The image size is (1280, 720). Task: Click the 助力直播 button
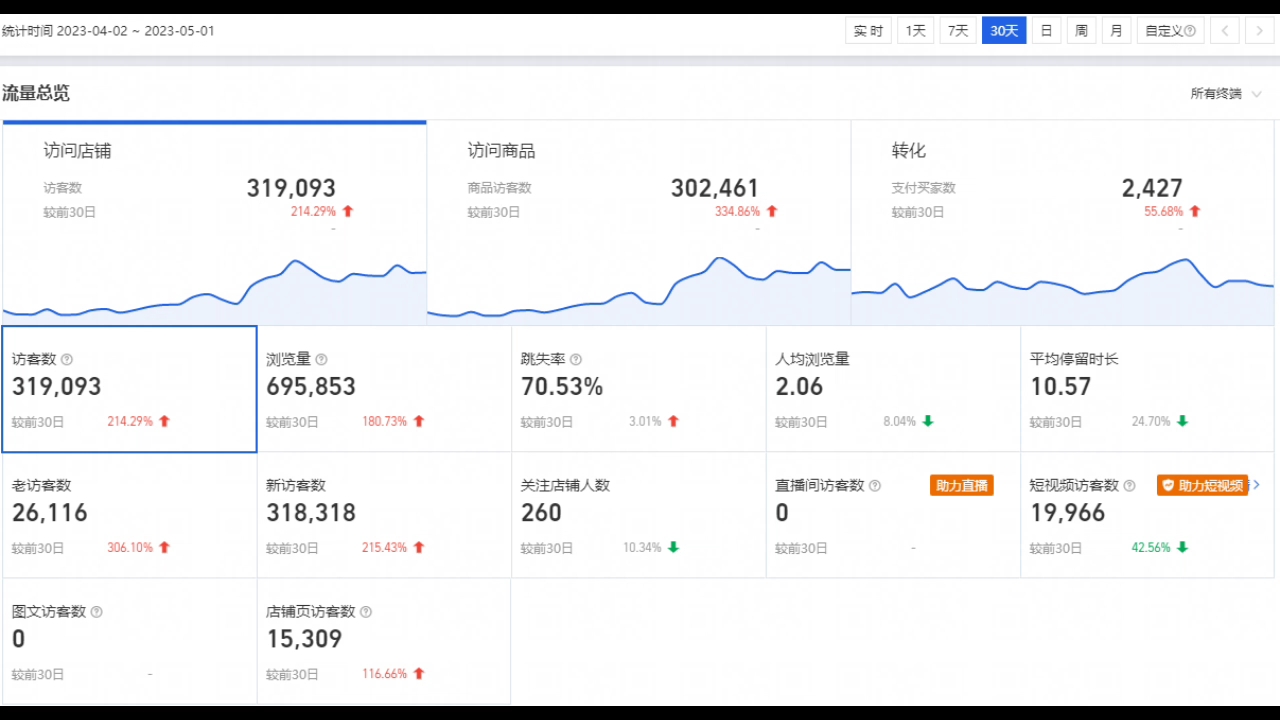pos(961,485)
